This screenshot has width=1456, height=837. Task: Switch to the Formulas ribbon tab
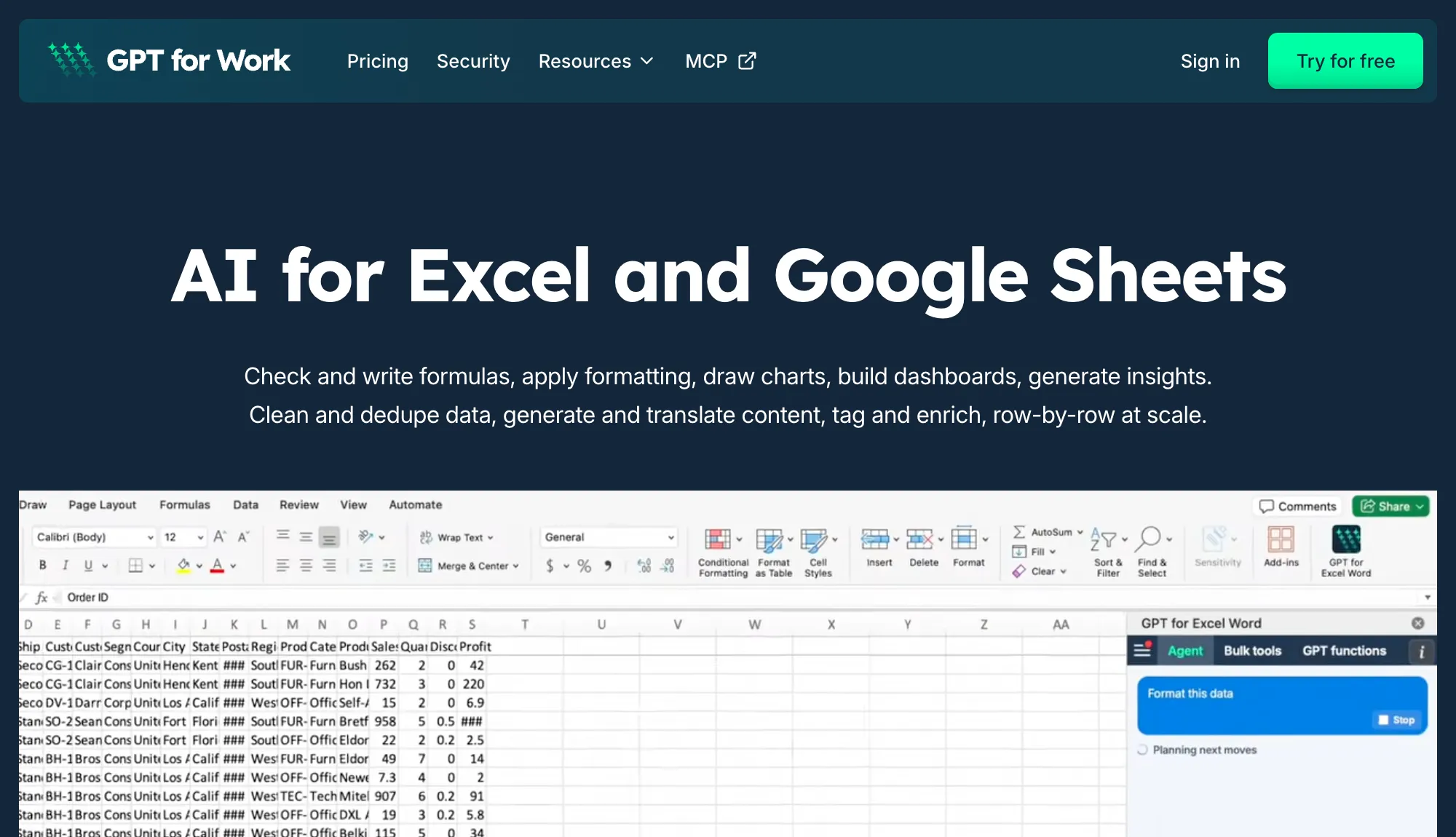(184, 504)
